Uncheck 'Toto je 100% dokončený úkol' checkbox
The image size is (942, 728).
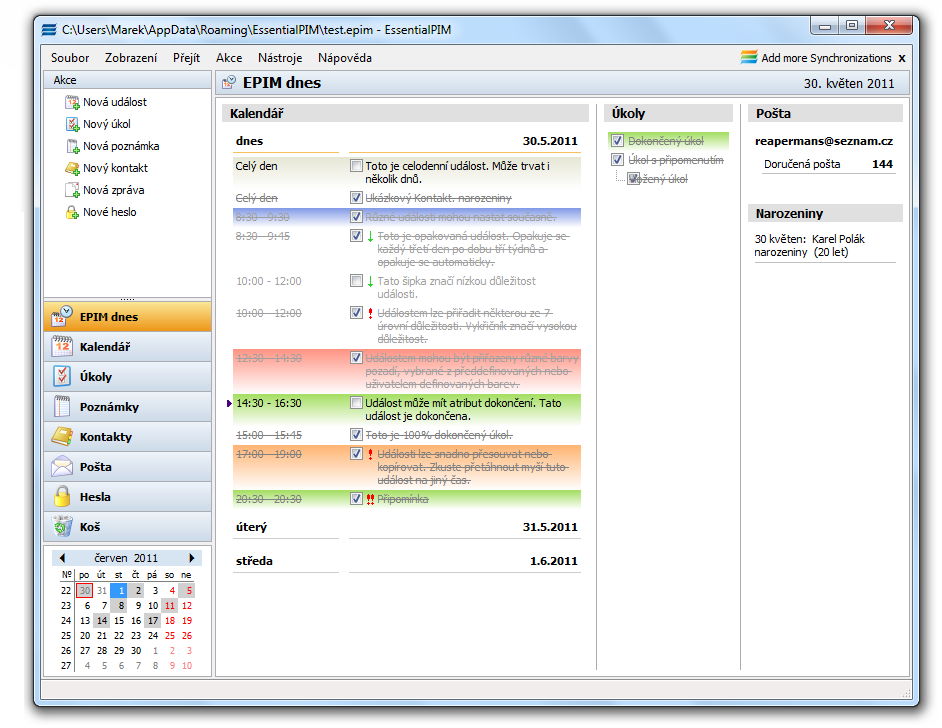(x=356, y=435)
